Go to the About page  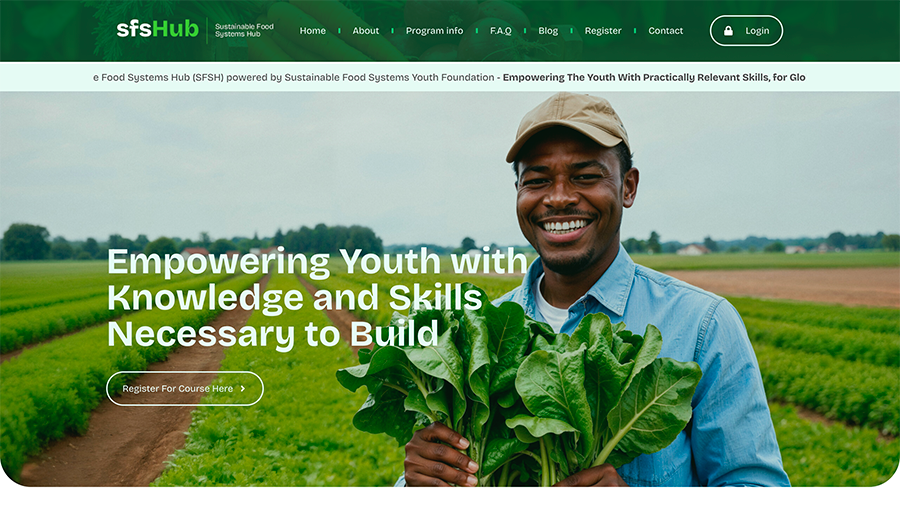pyautogui.click(x=366, y=31)
